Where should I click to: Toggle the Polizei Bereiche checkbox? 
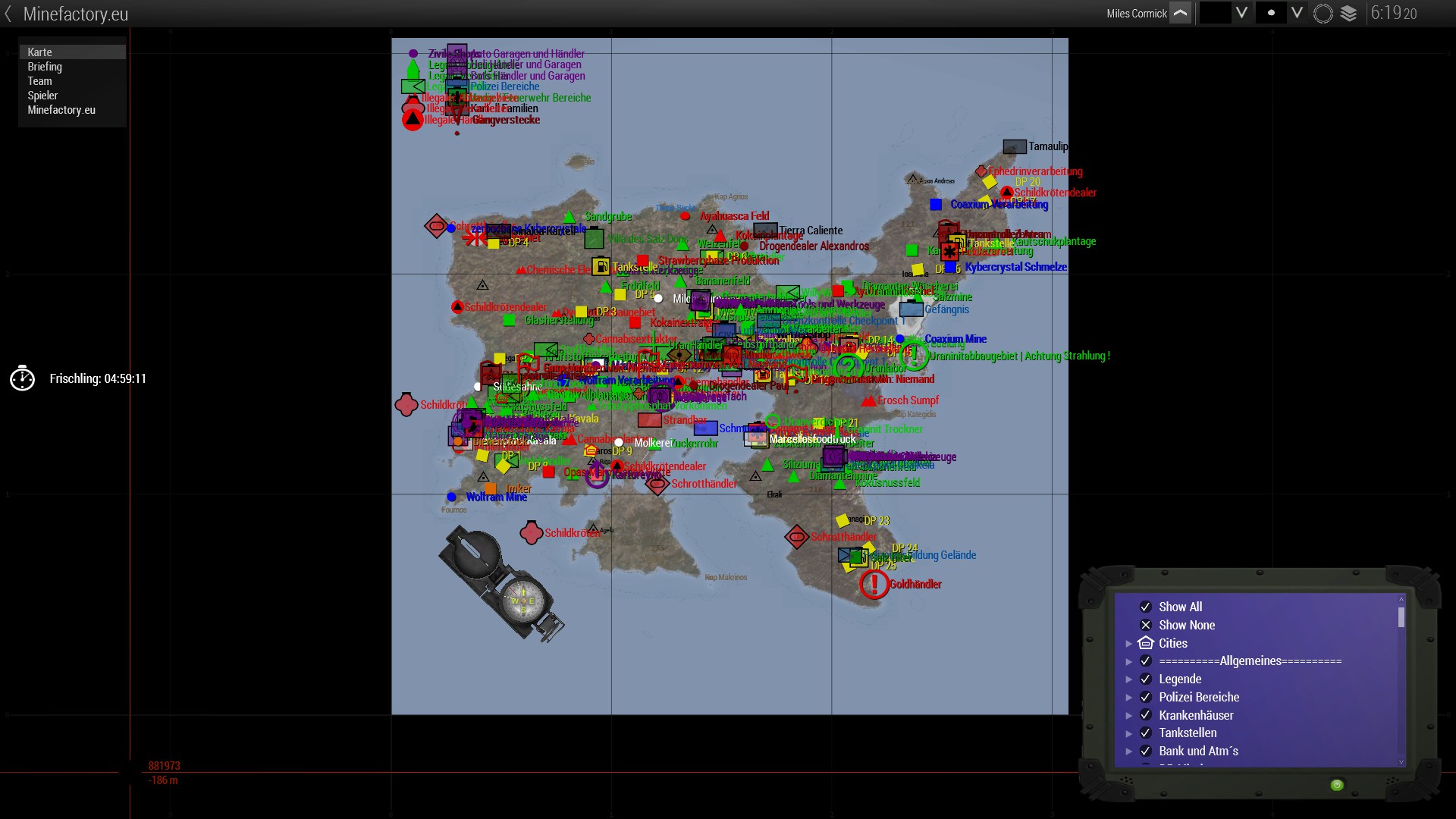pos(1146,697)
